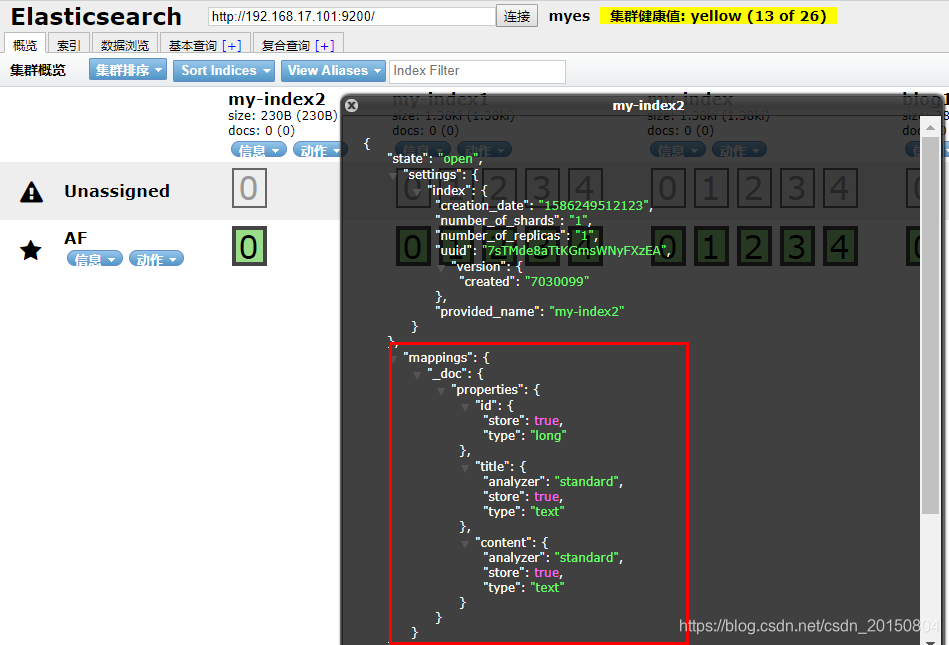
Task: Click the uuid value 7sTMde8aTtKGmsWNyFXzEA
Action: point(574,250)
